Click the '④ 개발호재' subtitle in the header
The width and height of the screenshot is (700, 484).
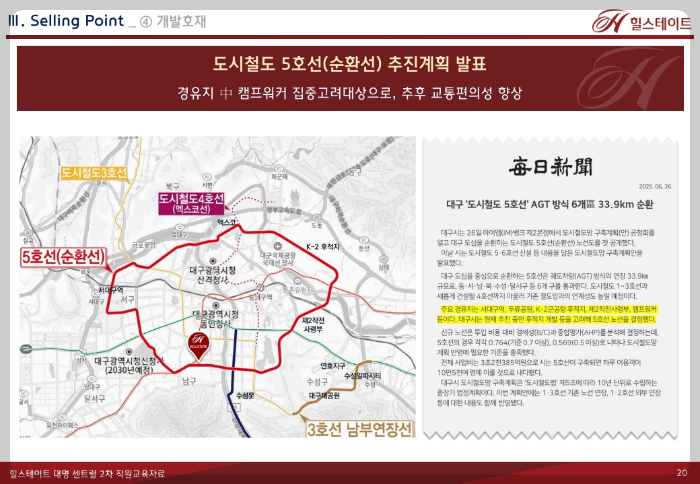pos(173,21)
